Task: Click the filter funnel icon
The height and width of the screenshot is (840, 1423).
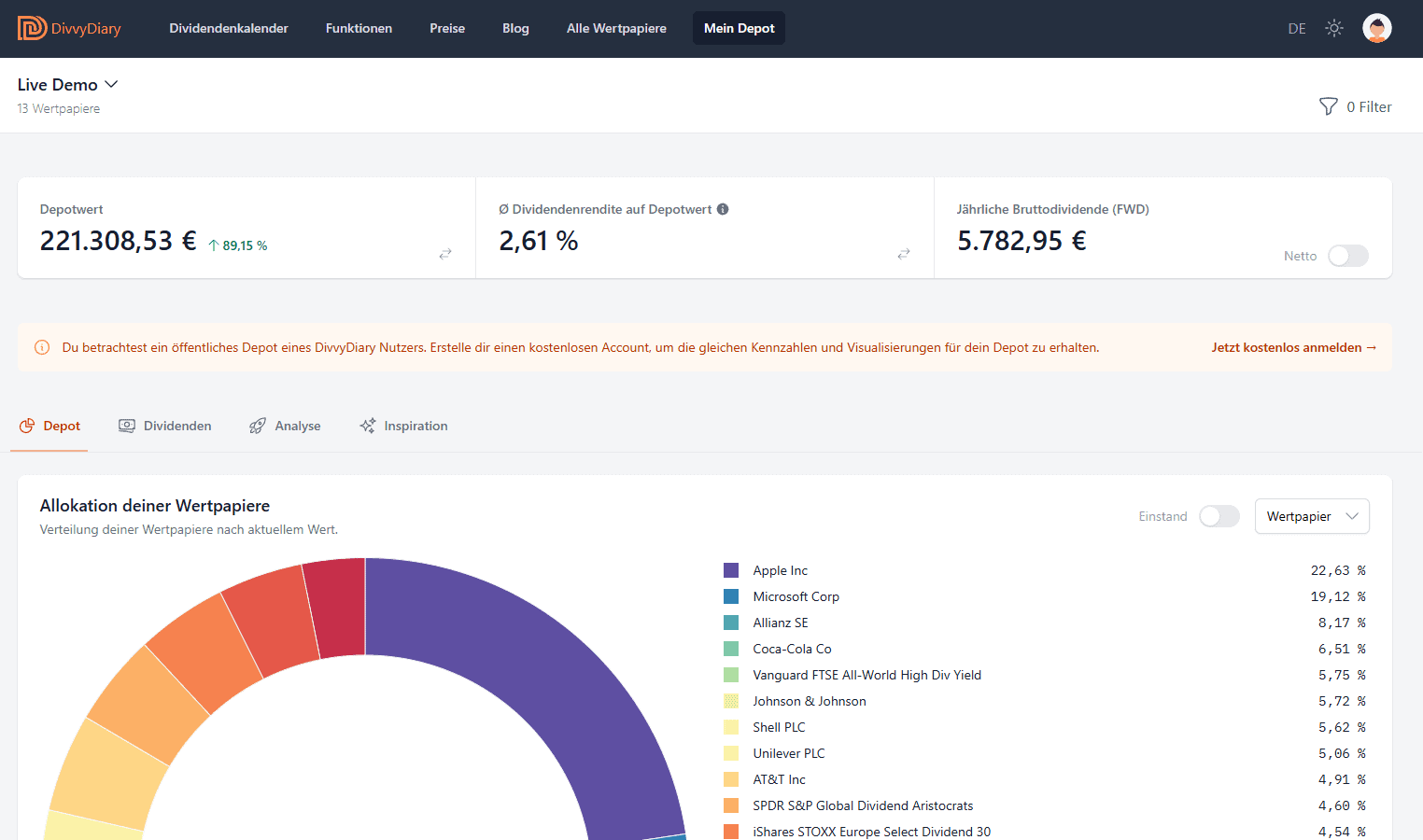Action: 1328,106
